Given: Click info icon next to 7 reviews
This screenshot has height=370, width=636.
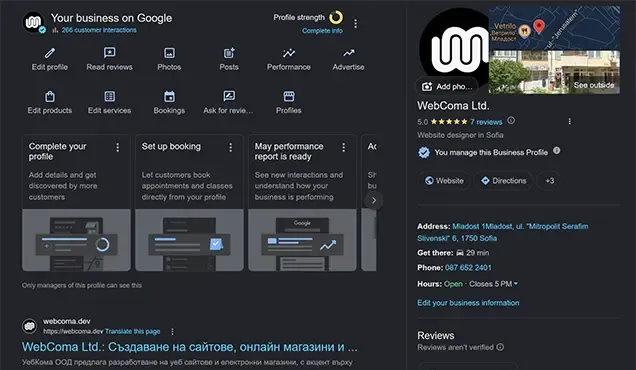Looking at the screenshot, I should point(511,120).
